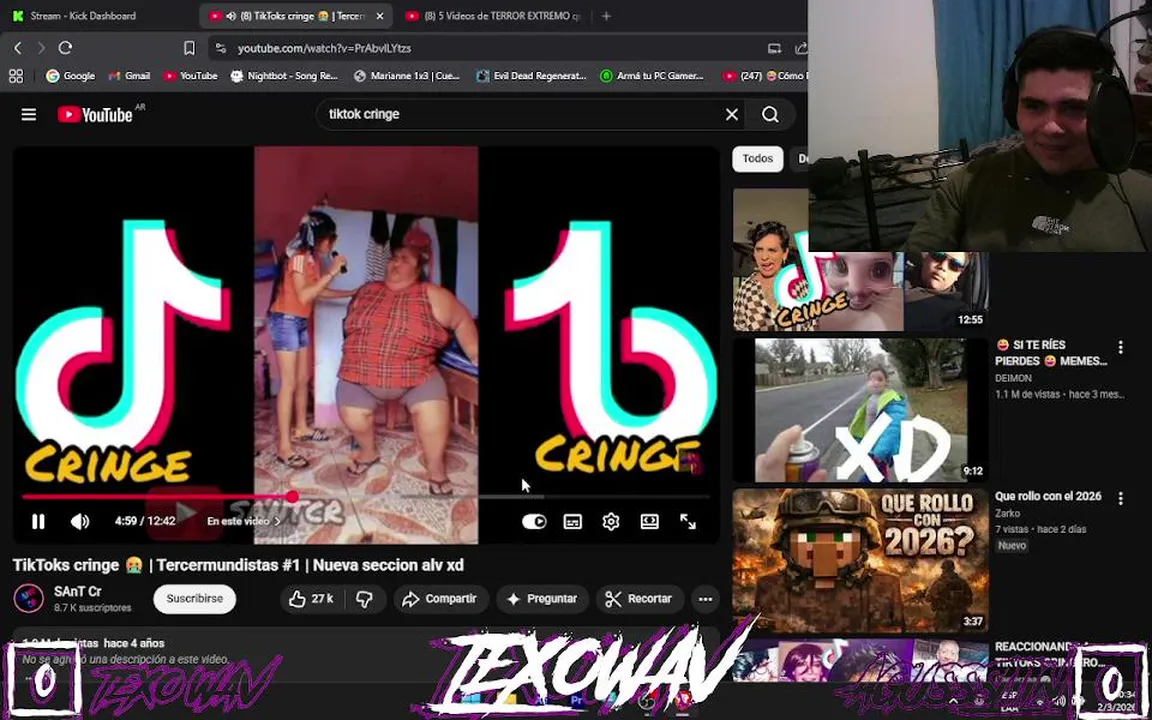This screenshot has width=1152, height=720.
Task: Open the Nightbot - Song Re... bookmark
Action: [284, 76]
